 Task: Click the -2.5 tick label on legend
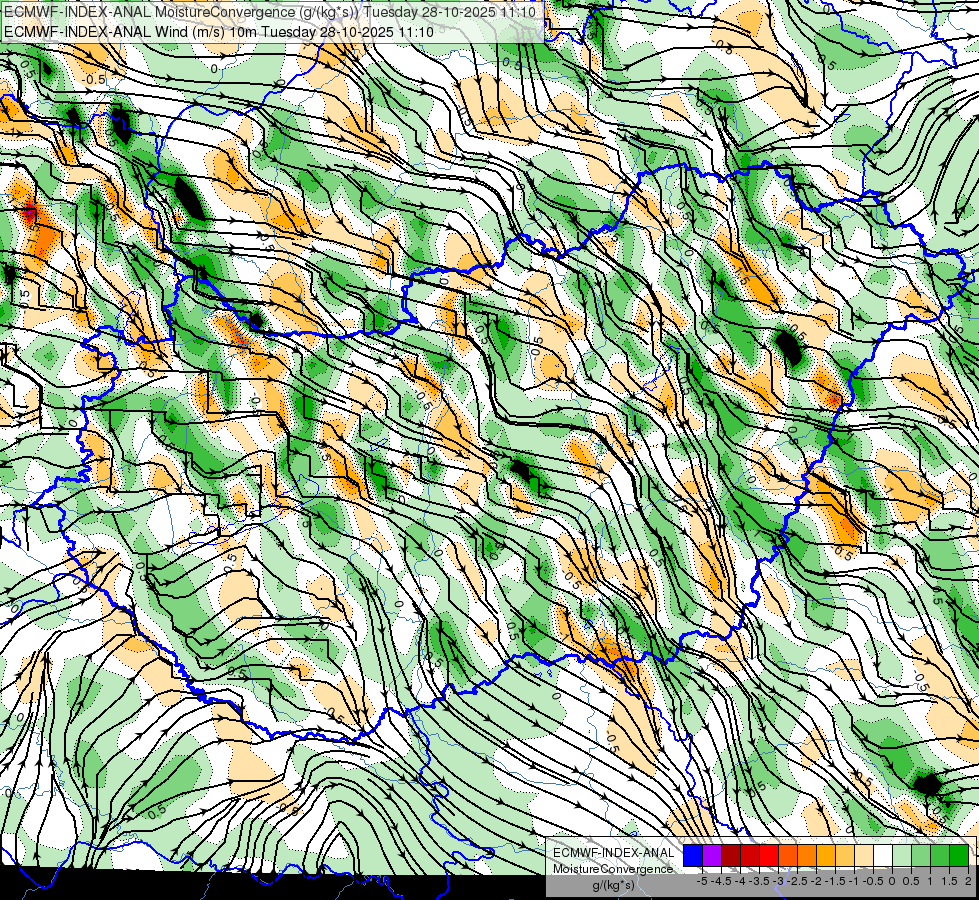click(x=797, y=881)
